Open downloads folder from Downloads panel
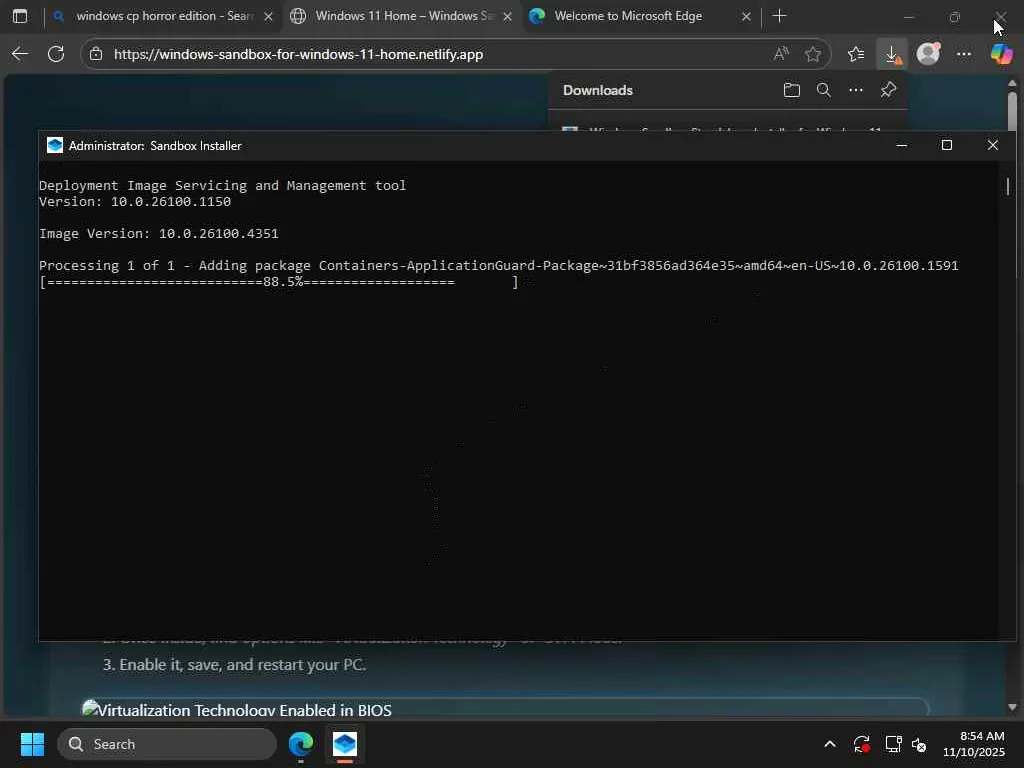The width and height of the screenshot is (1024, 768). click(x=792, y=90)
